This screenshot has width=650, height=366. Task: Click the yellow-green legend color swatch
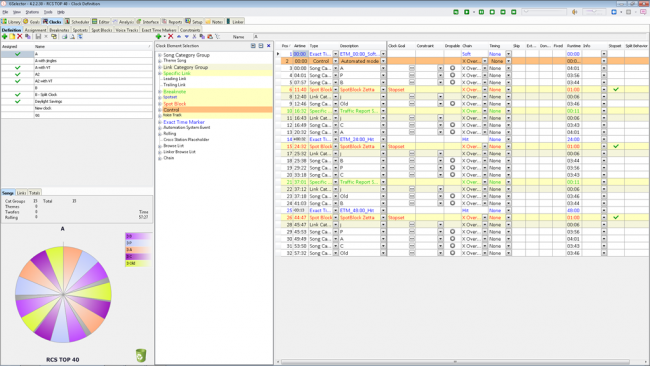tap(138, 263)
